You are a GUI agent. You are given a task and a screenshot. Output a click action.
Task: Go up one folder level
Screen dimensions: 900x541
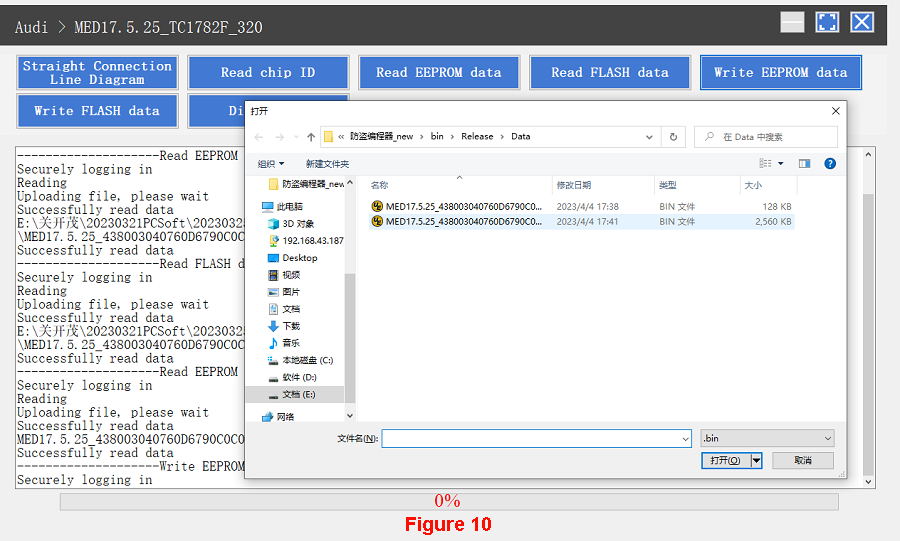[311, 137]
